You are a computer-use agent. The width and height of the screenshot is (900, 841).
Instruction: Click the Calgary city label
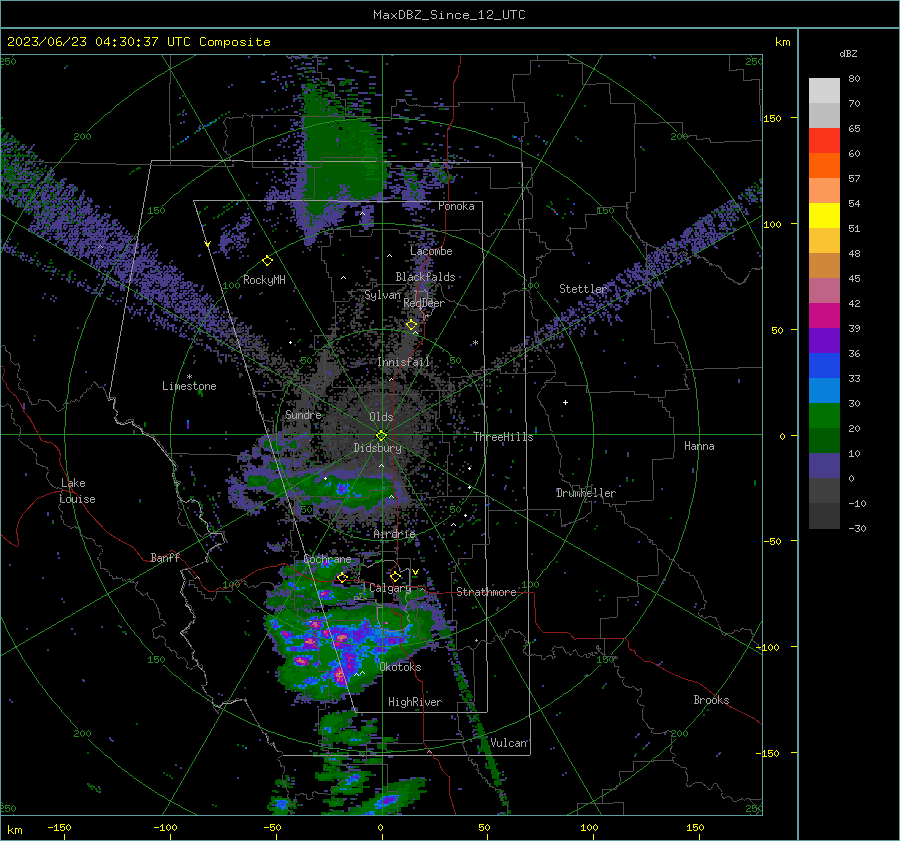[390, 588]
